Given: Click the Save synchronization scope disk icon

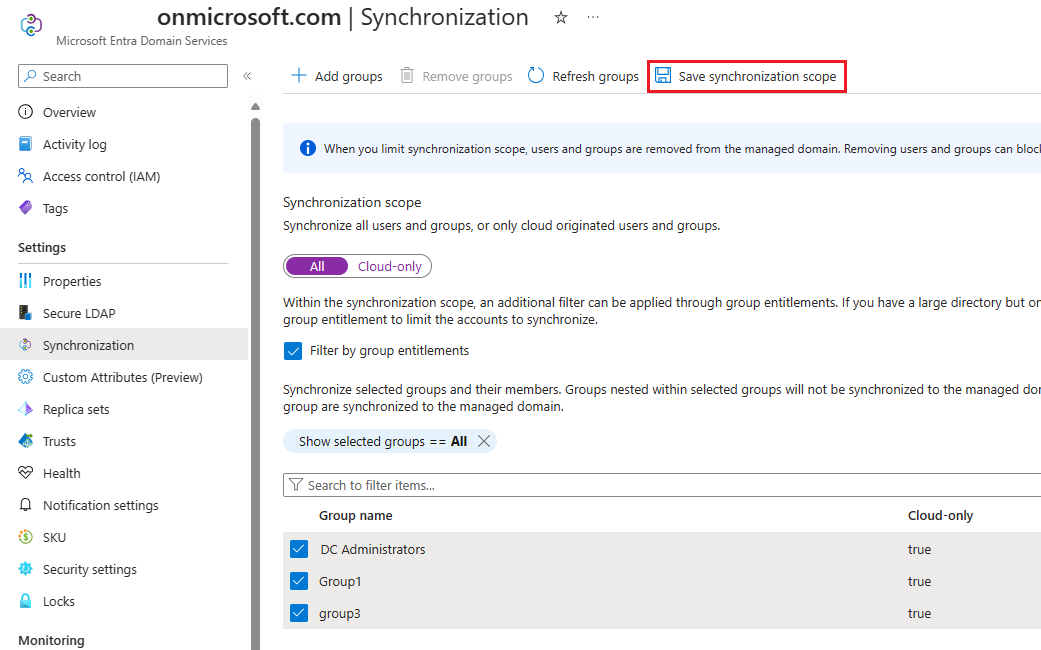Looking at the screenshot, I should pos(663,76).
